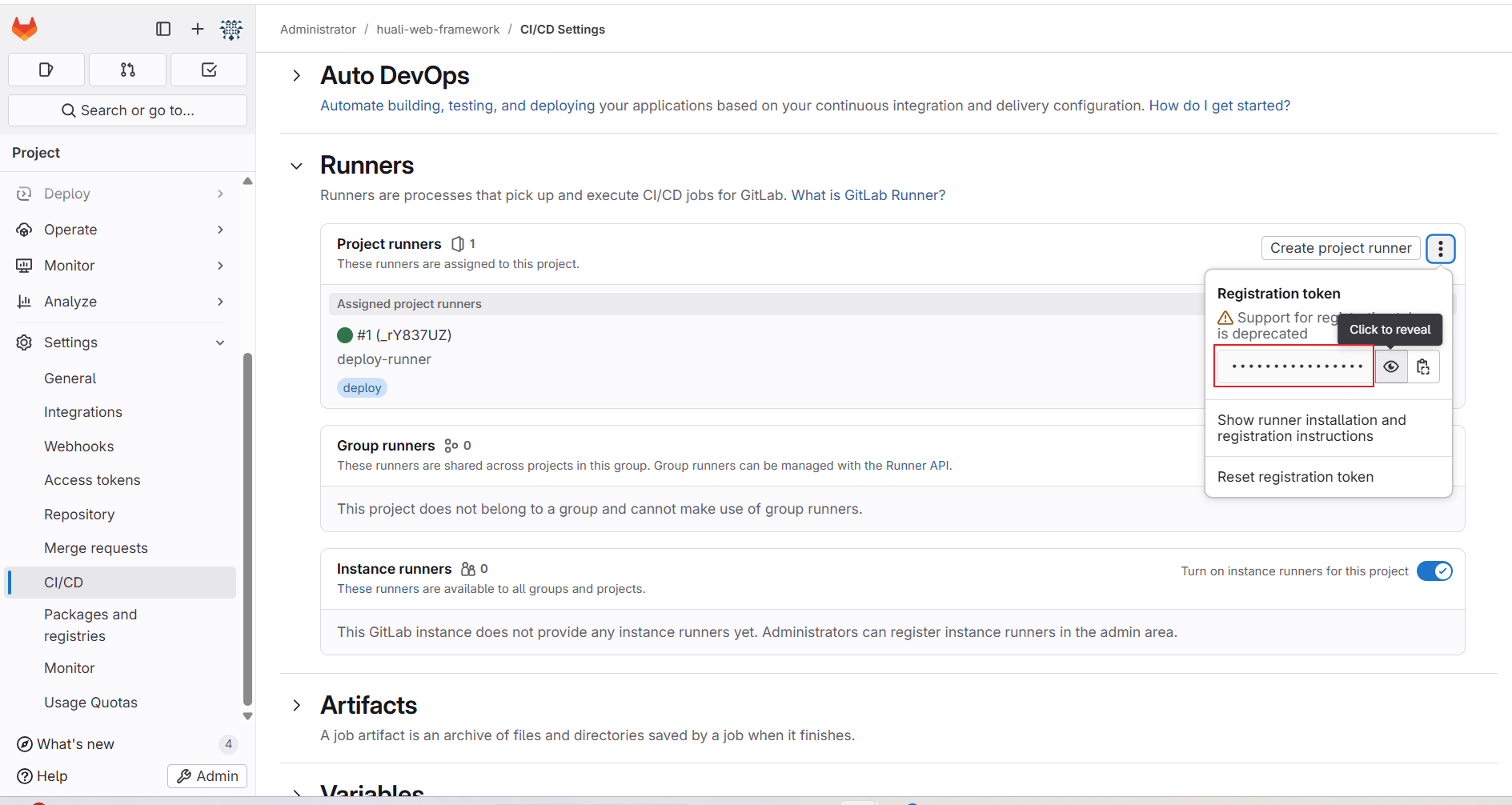Open Webhooks settings
Screen dimensions: 1512x805
[x=120, y=447]
